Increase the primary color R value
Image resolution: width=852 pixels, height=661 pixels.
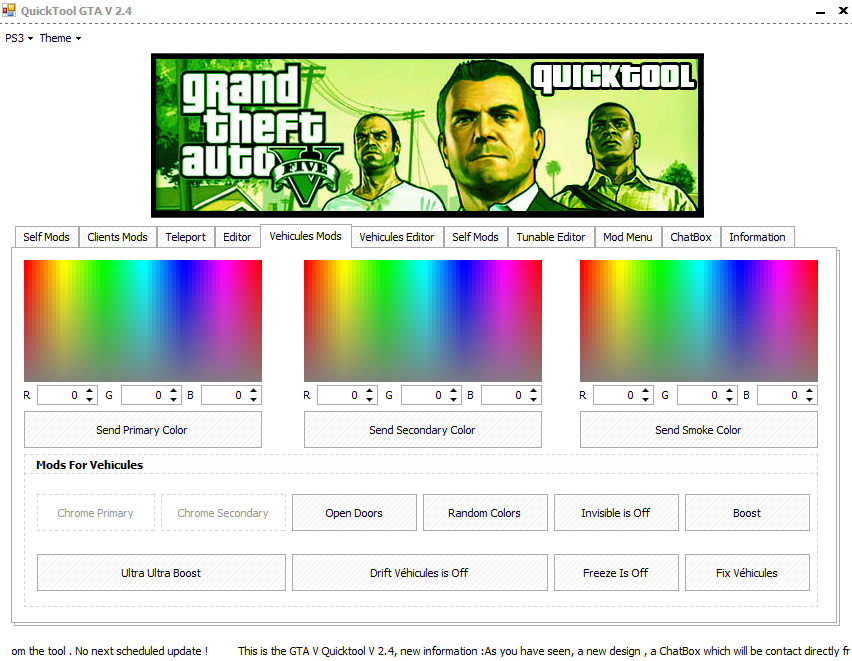coord(90,390)
